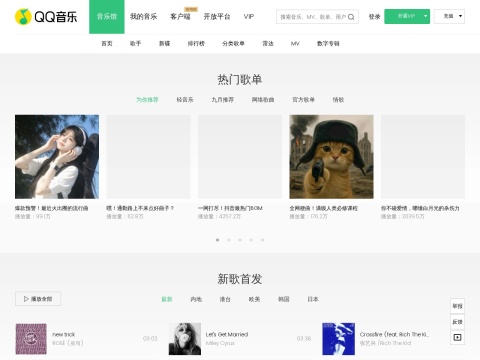Open the new trick album cover
Image resolution: width=480 pixels, height=360 pixels.
[31, 339]
